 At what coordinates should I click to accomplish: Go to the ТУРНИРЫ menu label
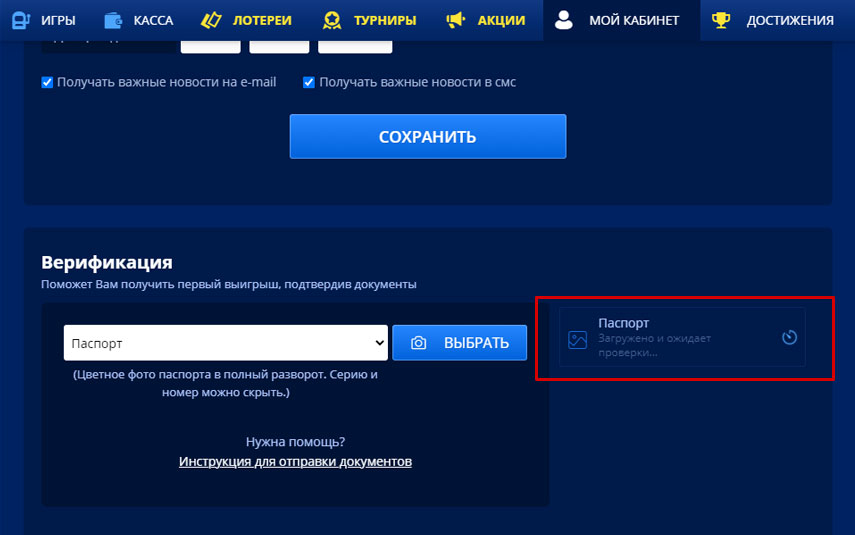384,20
